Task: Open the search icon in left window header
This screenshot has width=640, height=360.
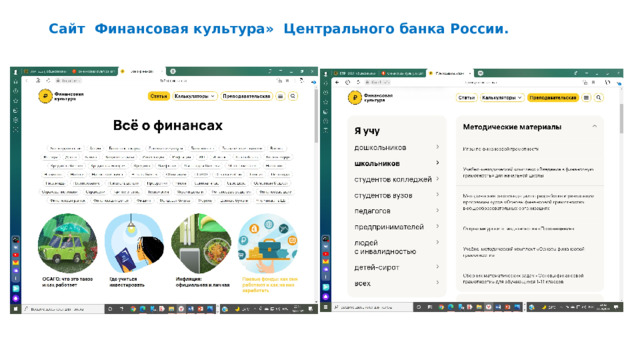Action: (293, 96)
